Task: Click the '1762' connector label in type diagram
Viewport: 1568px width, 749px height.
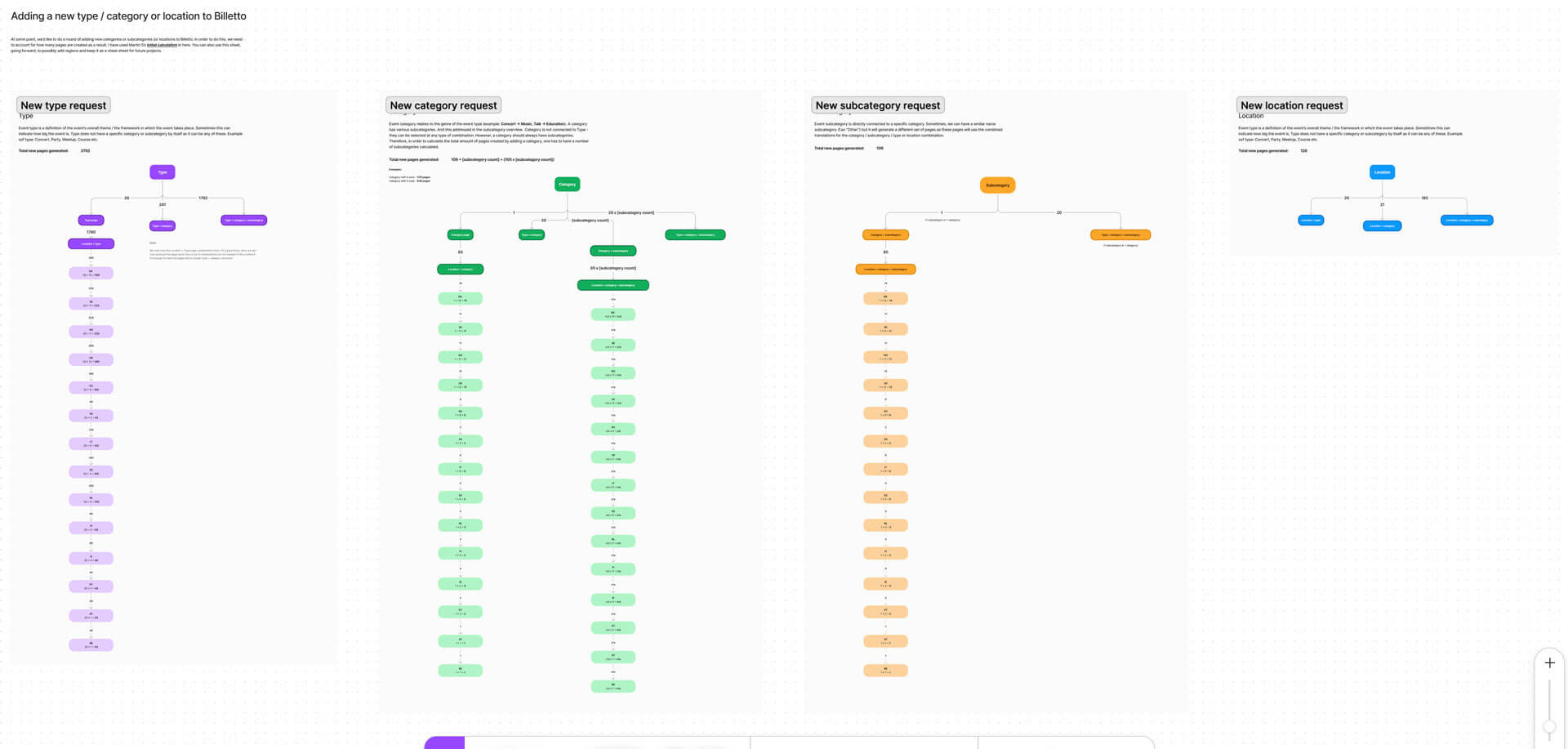Action: 203,198
